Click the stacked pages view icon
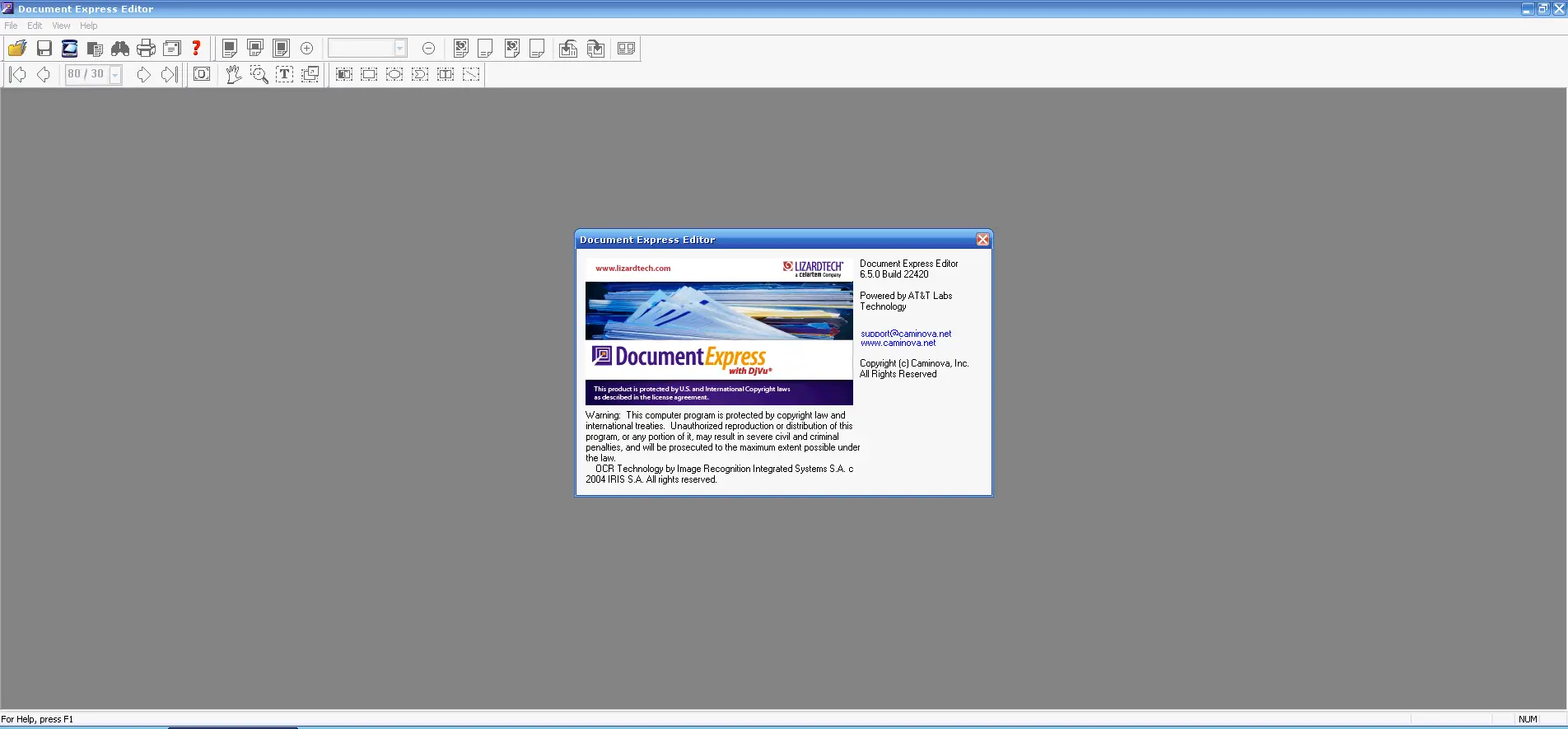Viewport: 1568px width, 729px height. pos(255,49)
